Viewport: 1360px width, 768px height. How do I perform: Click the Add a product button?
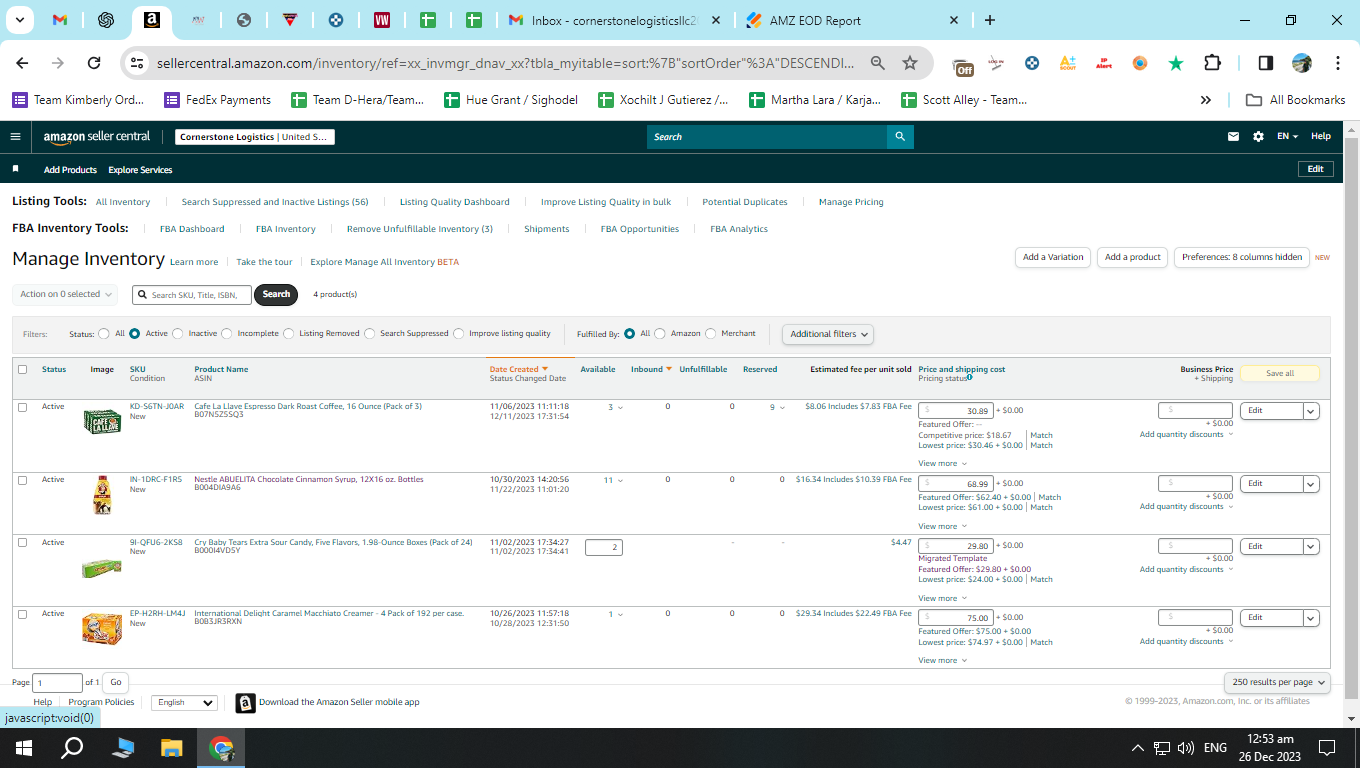click(x=1133, y=257)
